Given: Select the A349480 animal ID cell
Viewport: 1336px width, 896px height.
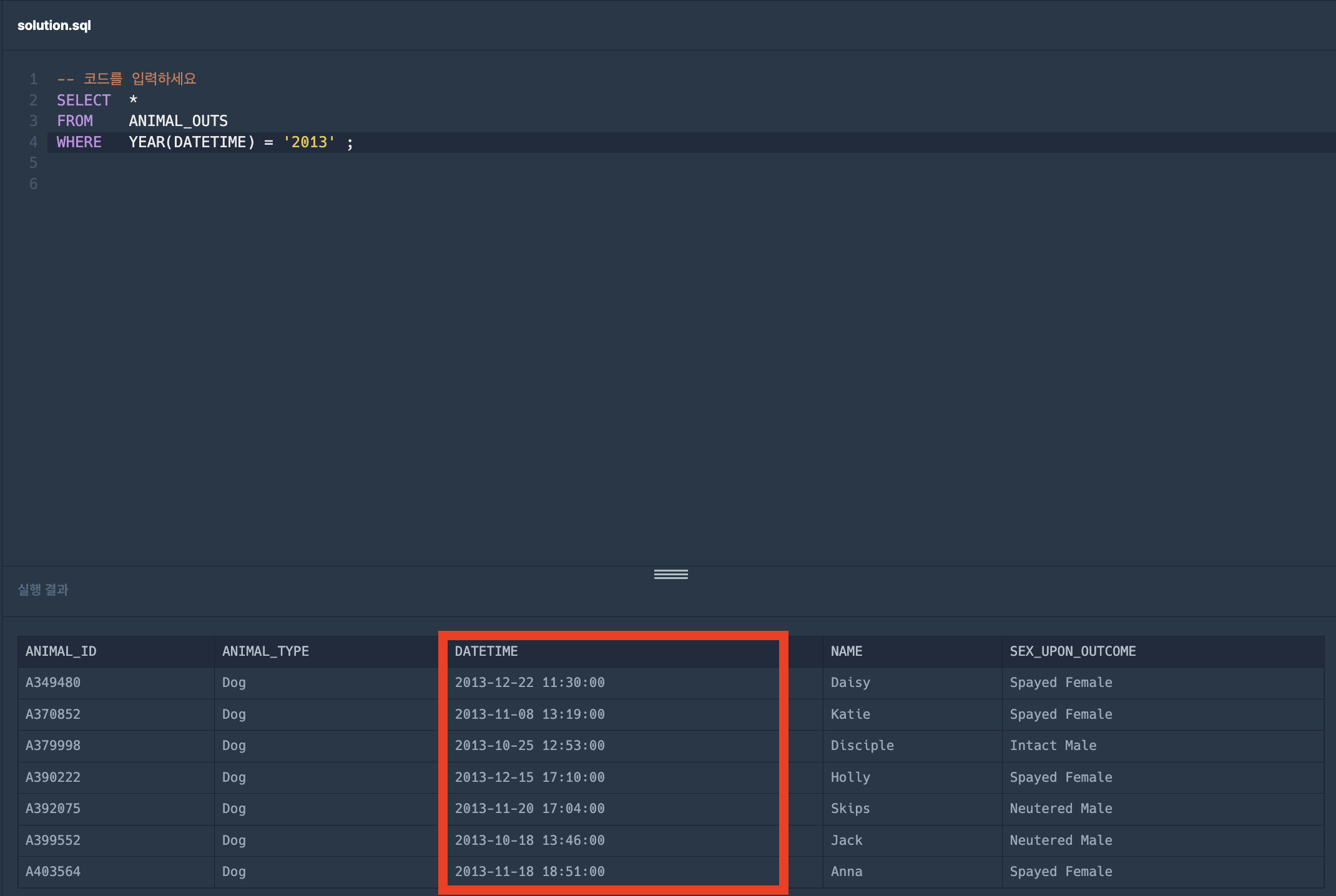Looking at the screenshot, I should click(53, 683).
